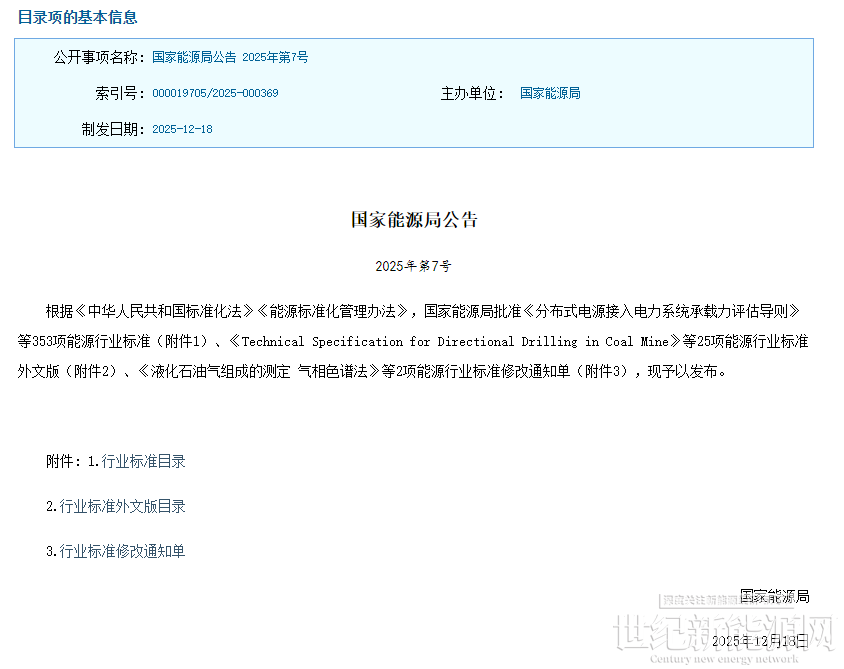Click the 国家能源局公告 2025年第7号 item name

(230, 58)
